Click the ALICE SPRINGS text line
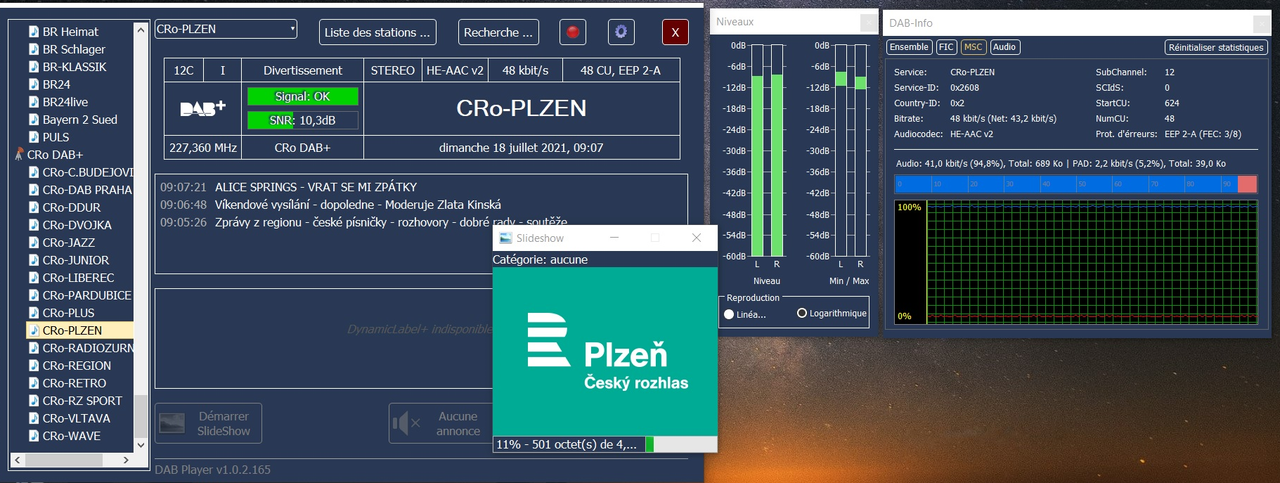 (x=316, y=187)
